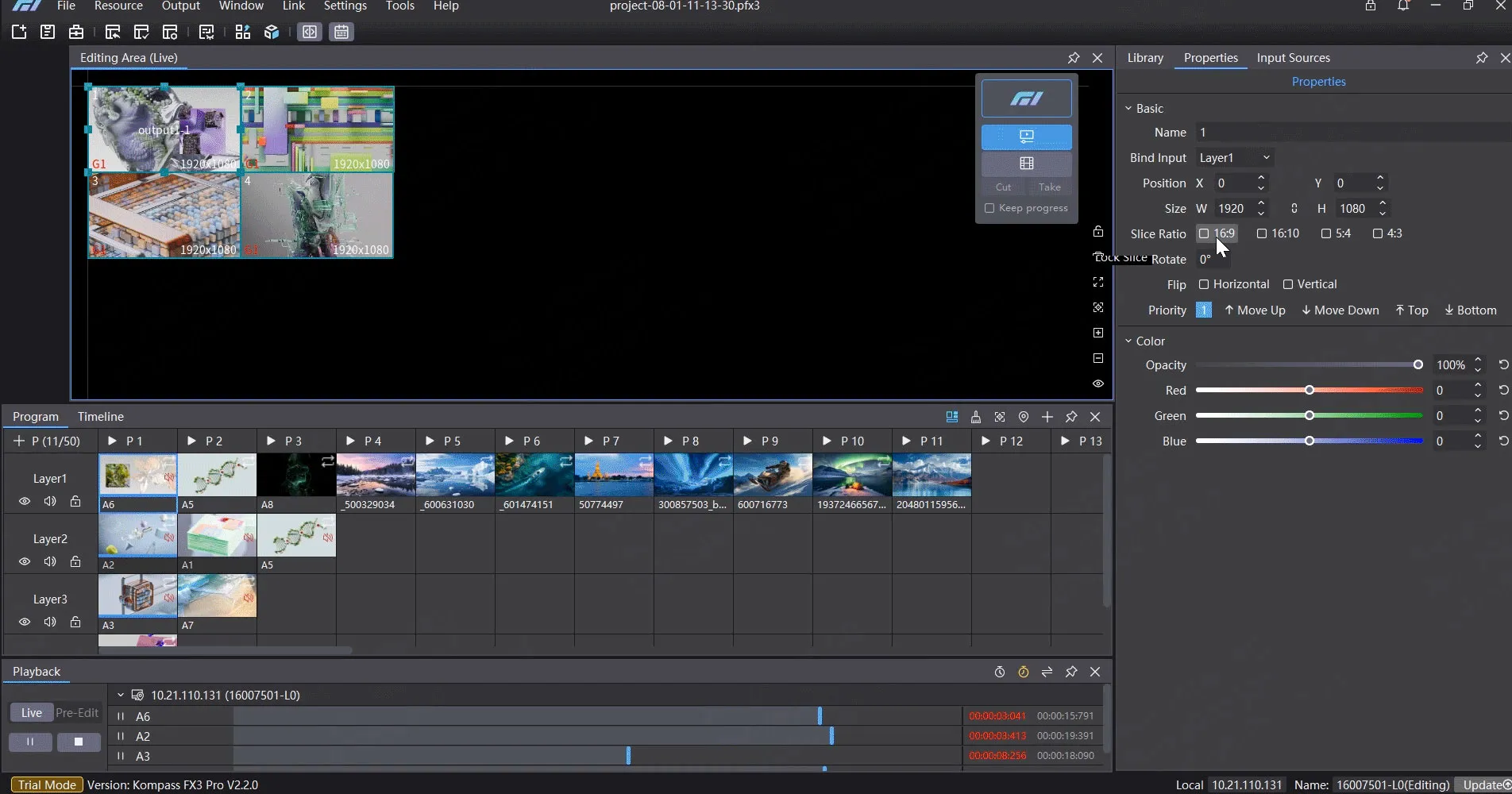Click the Move Up priority button
Screen dimensions: 1512x794
click(x=1255, y=310)
